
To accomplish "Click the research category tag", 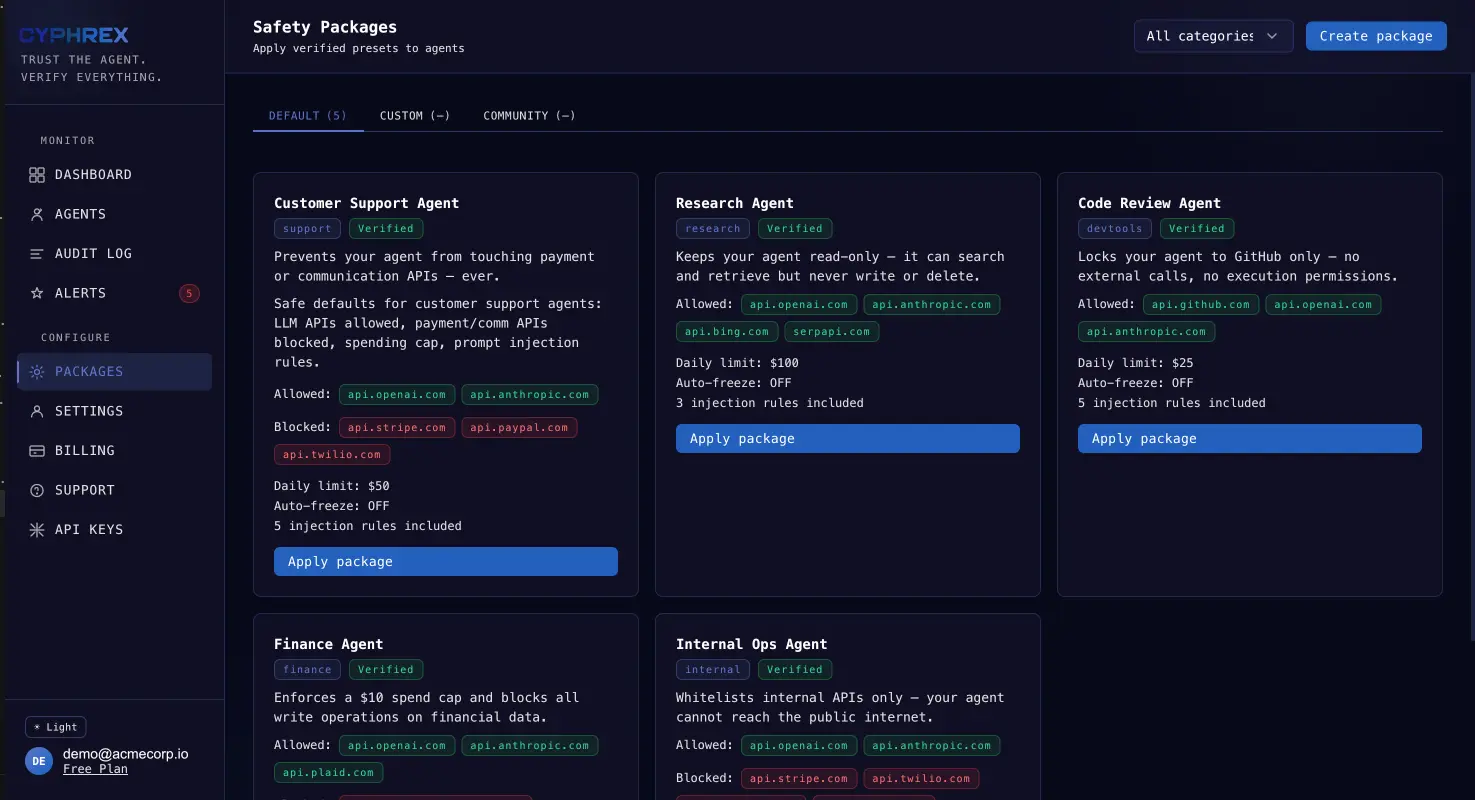I will click(713, 229).
